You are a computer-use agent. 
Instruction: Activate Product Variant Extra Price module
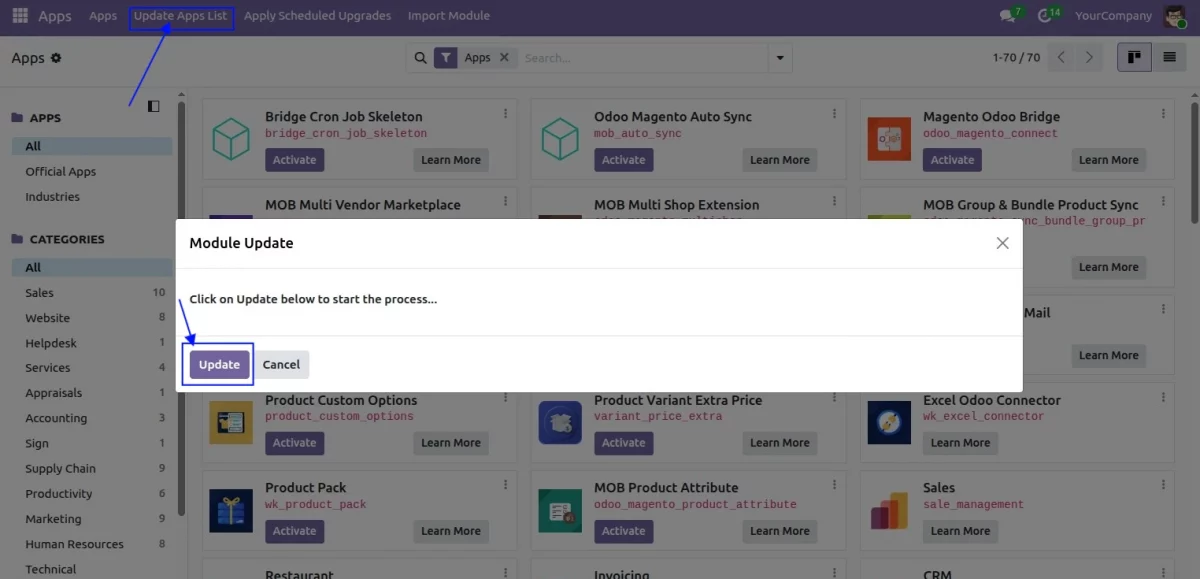(623, 443)
